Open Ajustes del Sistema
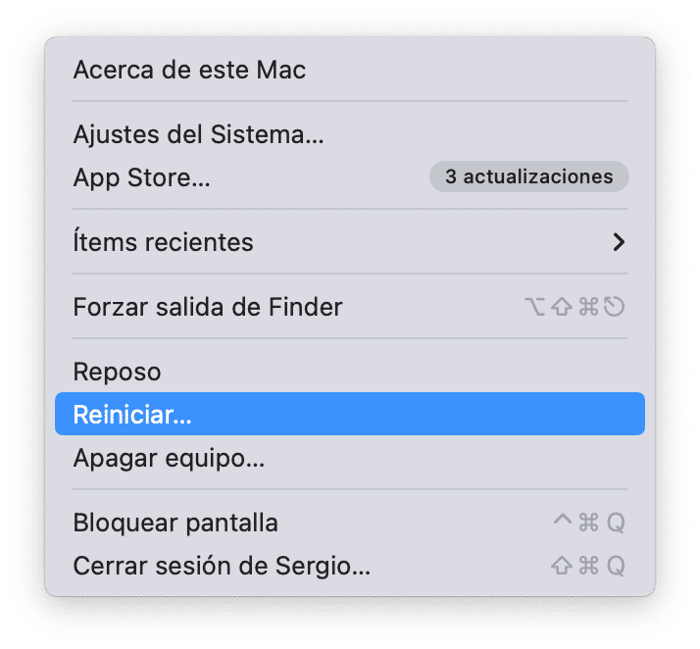The height and width of the screenshot is (649, 700). tap(198, 133)
